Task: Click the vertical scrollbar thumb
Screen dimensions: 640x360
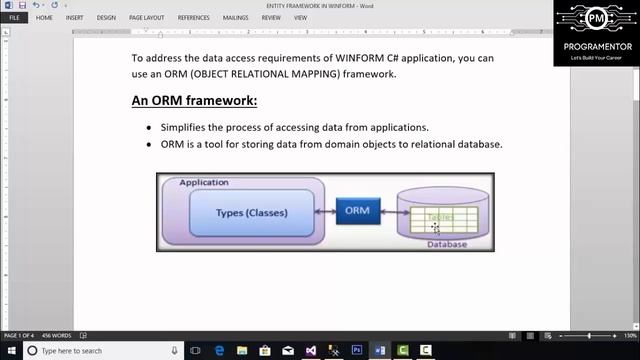Action: pos(636,84)
